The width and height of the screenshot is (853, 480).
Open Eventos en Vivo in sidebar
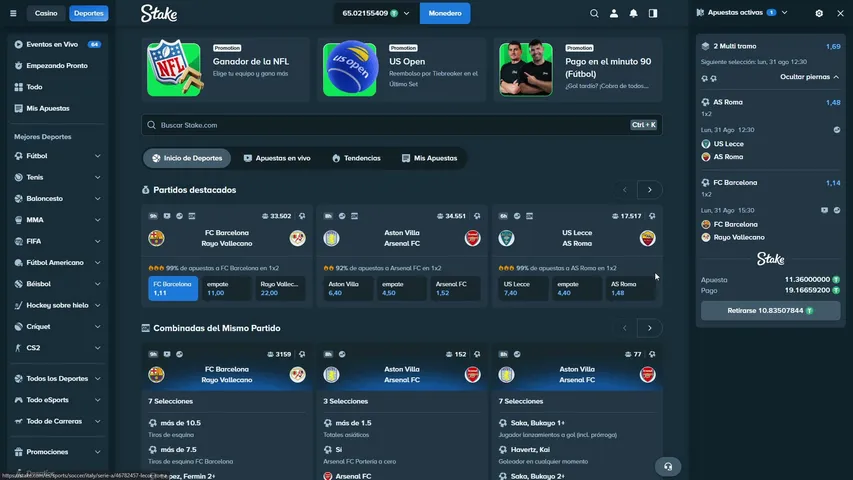[57, 44]
